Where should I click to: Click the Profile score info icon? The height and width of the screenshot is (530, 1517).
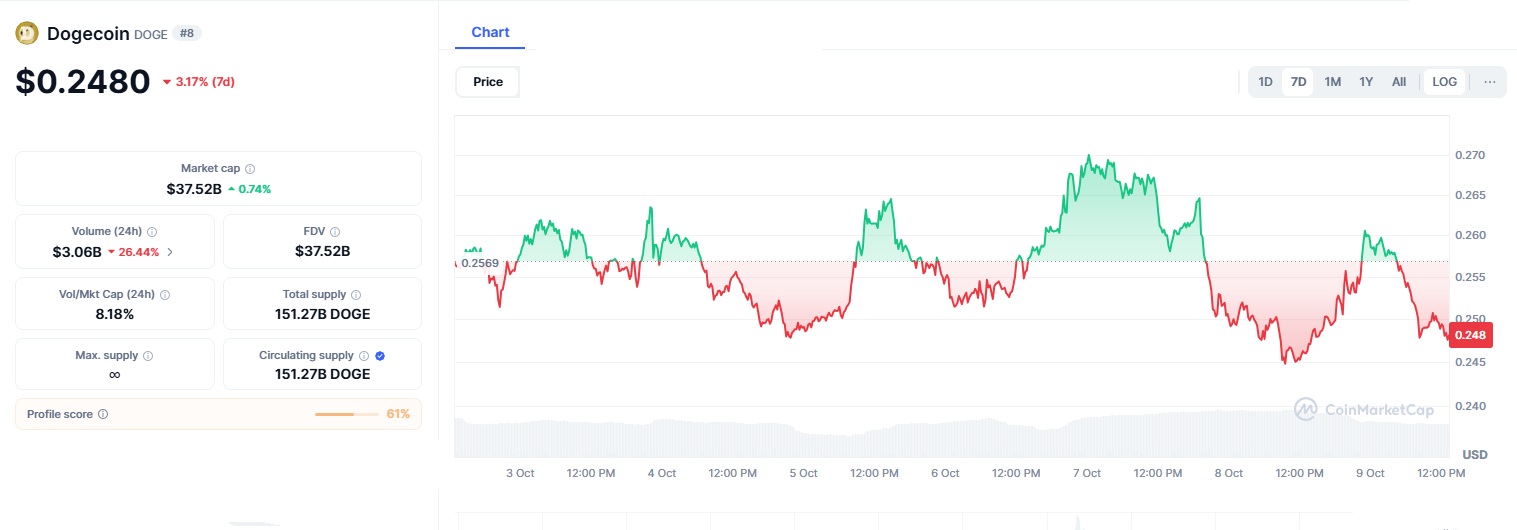click(103, 414)
